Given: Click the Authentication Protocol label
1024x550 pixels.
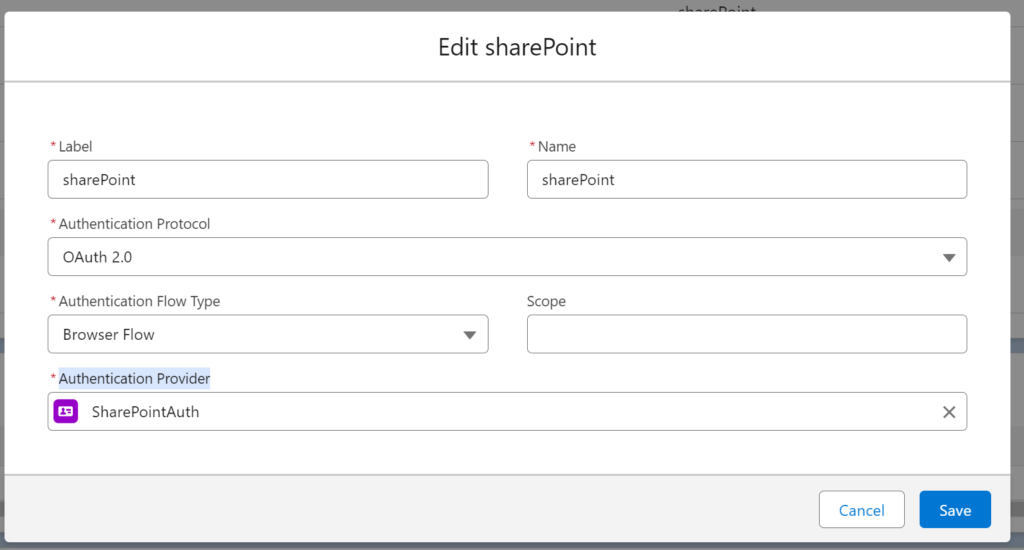Looking at the screenshot, I should click(135, 224).
